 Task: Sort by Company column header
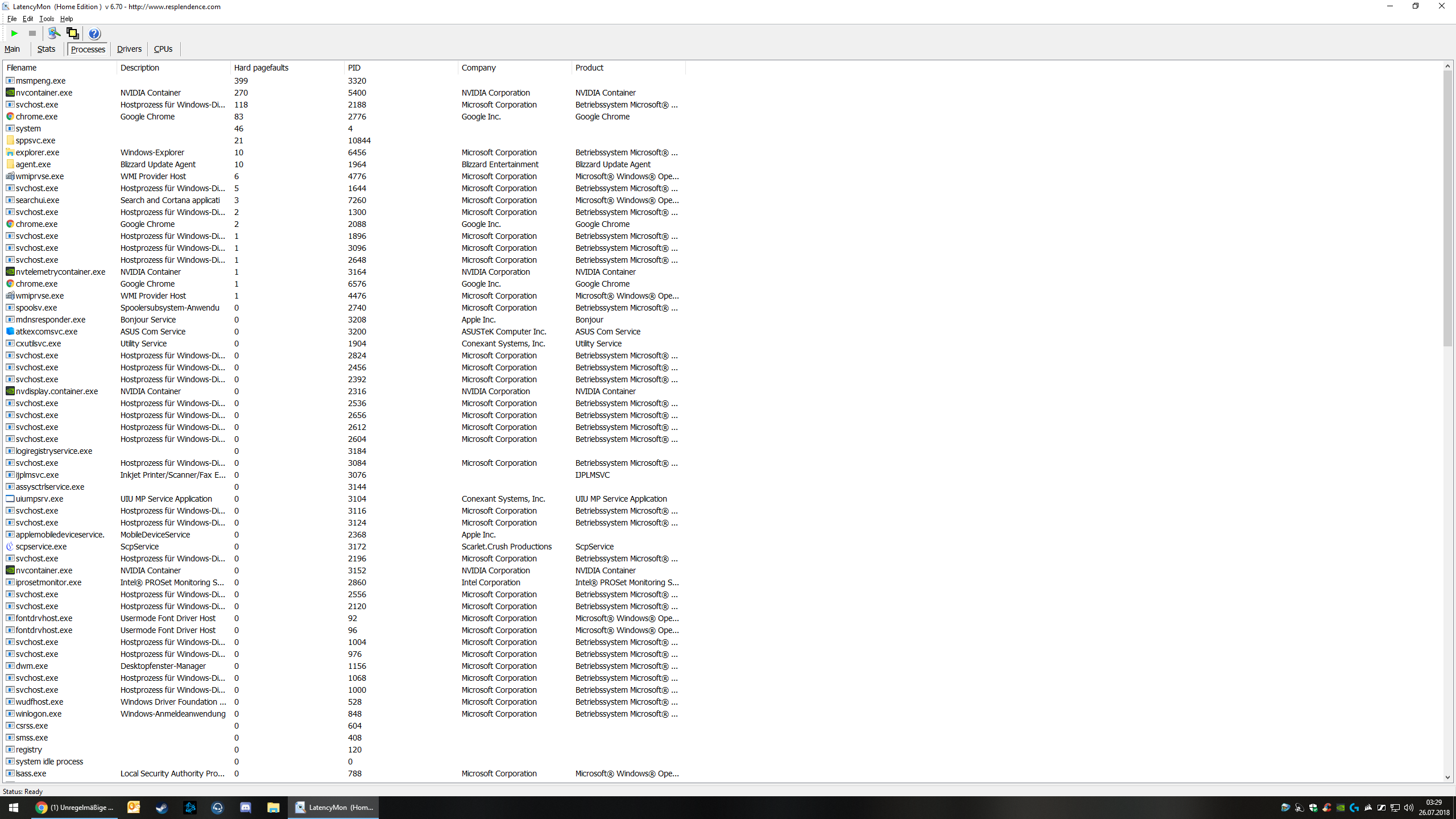tap(478, 68)
